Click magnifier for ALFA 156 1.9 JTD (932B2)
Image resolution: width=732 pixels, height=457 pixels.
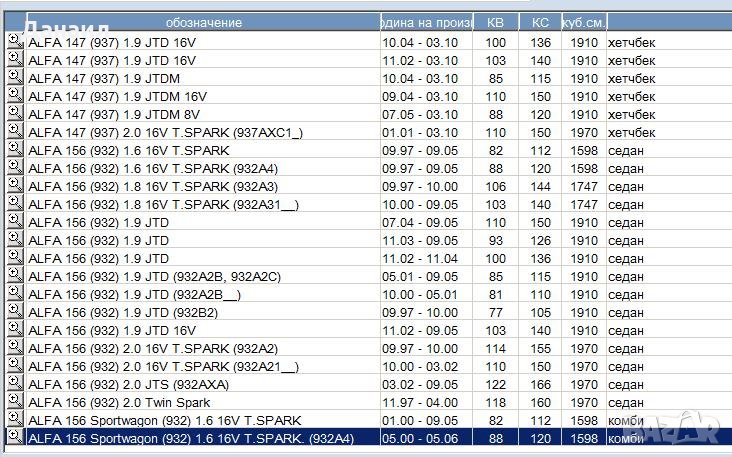pos(14,311)
